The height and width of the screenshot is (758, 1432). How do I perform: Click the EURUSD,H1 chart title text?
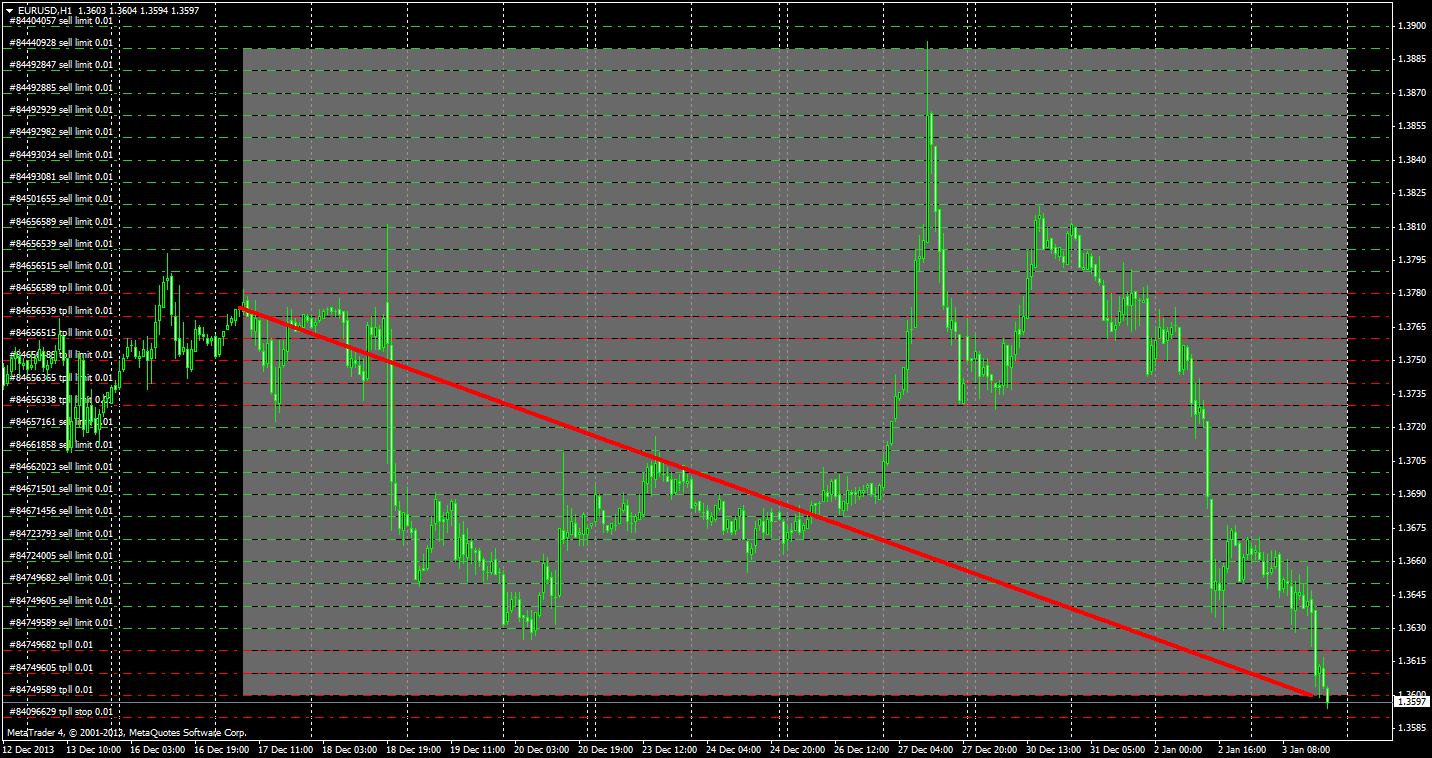[44, 10]
